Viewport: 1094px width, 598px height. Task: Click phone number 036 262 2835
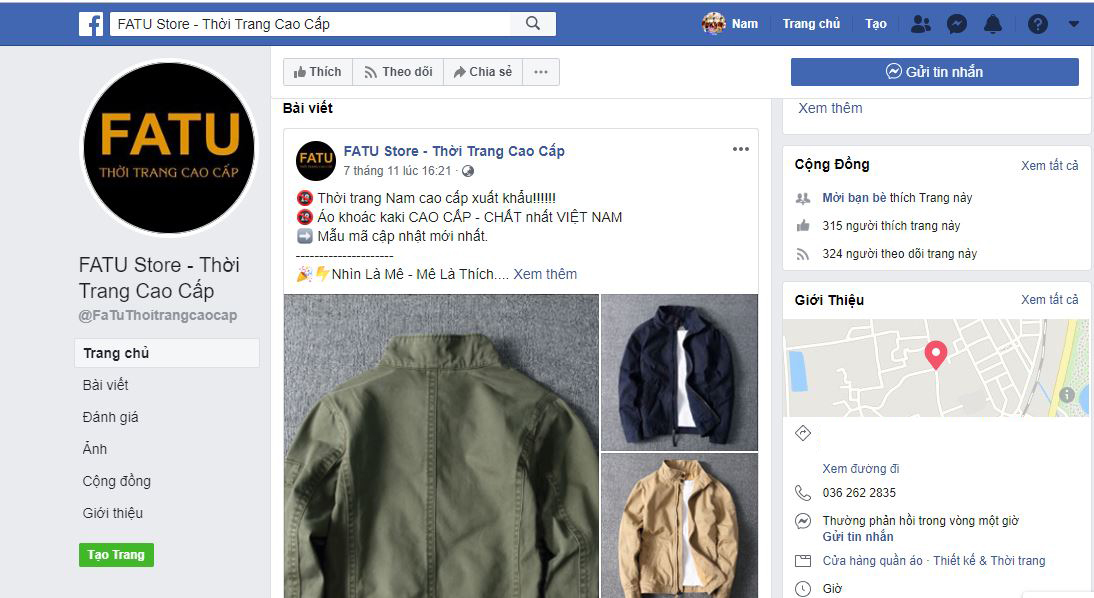tap(859, 493)
